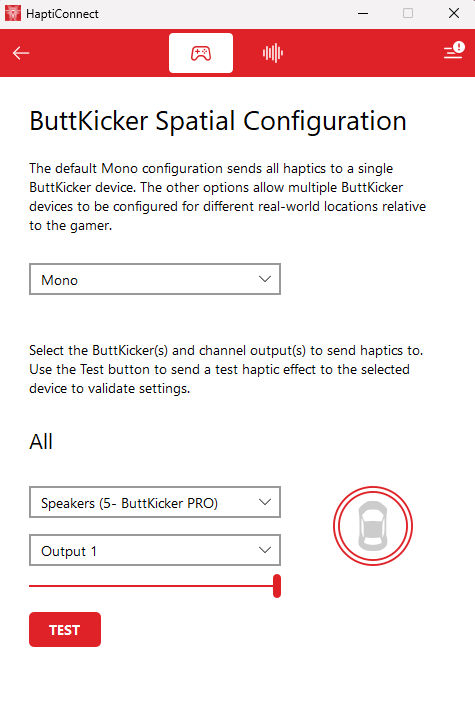The height and width of the screenshot is (724, 475).
Task: Click the HaptiConnect logo in the title bar
Action: [13, 13]
